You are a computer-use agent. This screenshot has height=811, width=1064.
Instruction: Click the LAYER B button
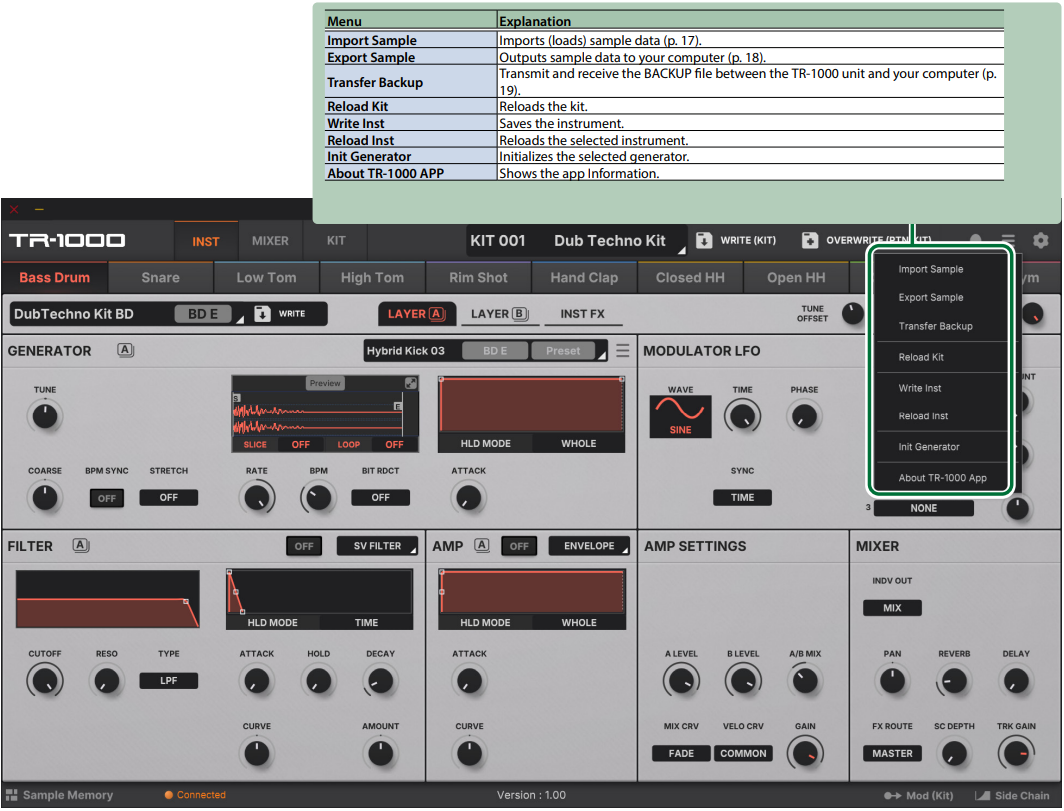click(499, 314)
